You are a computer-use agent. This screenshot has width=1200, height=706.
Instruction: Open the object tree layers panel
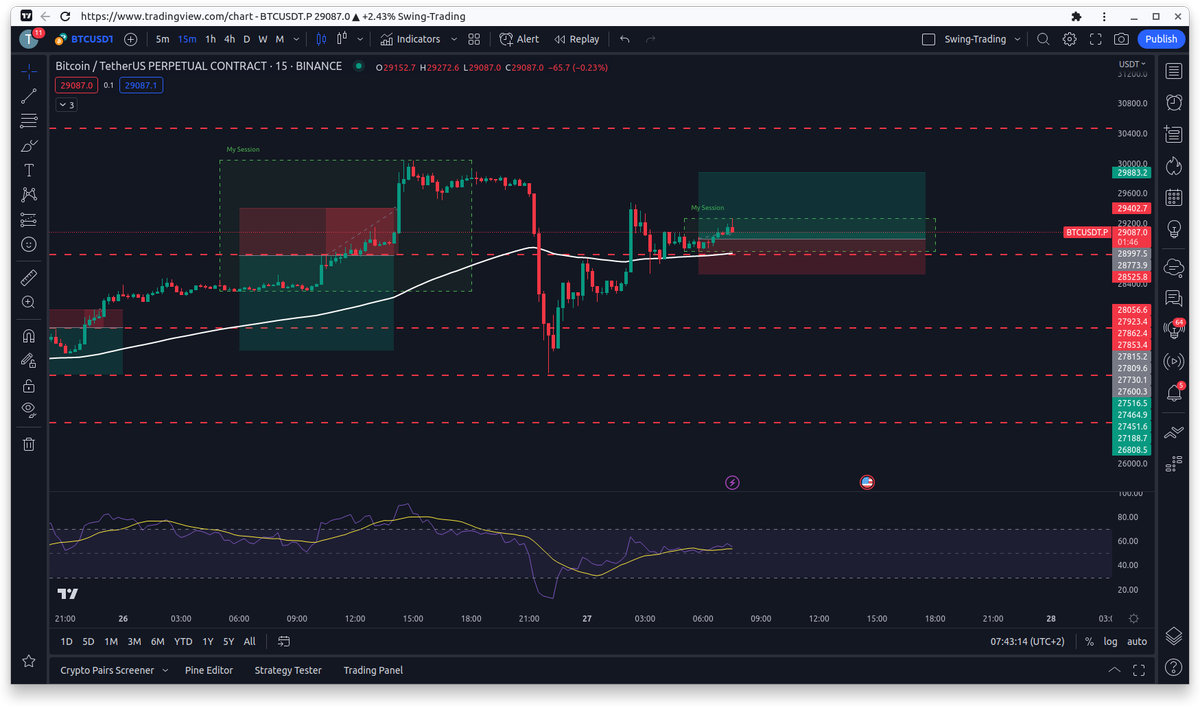(x=1174, y=638)
